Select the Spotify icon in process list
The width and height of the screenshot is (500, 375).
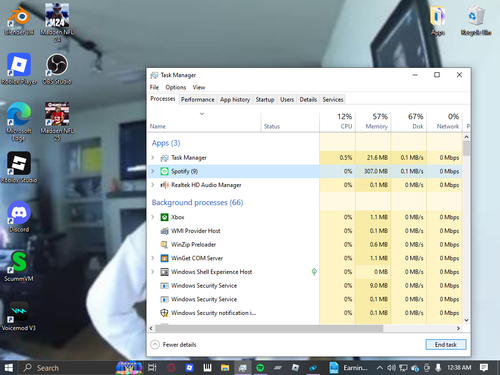coord(164,171)
